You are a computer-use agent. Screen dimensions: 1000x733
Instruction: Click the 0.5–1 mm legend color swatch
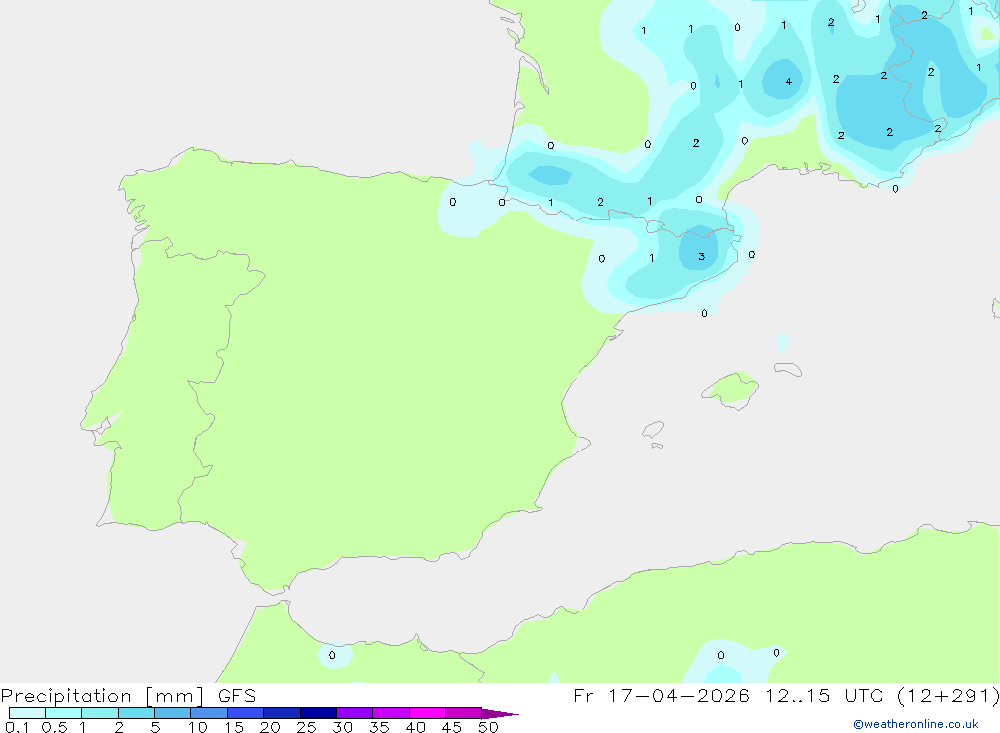tap(64, 713)
